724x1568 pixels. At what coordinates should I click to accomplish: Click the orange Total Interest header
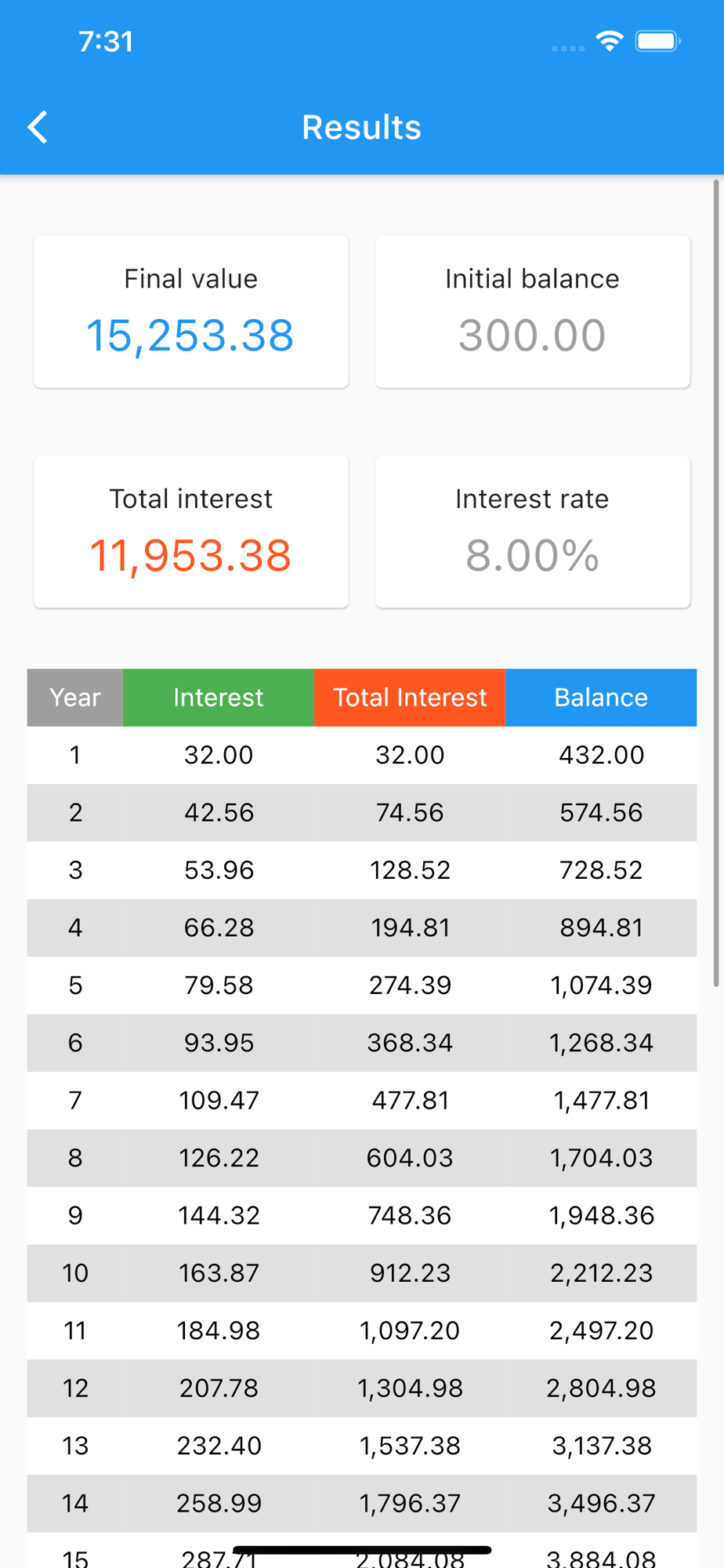[410, 698]
